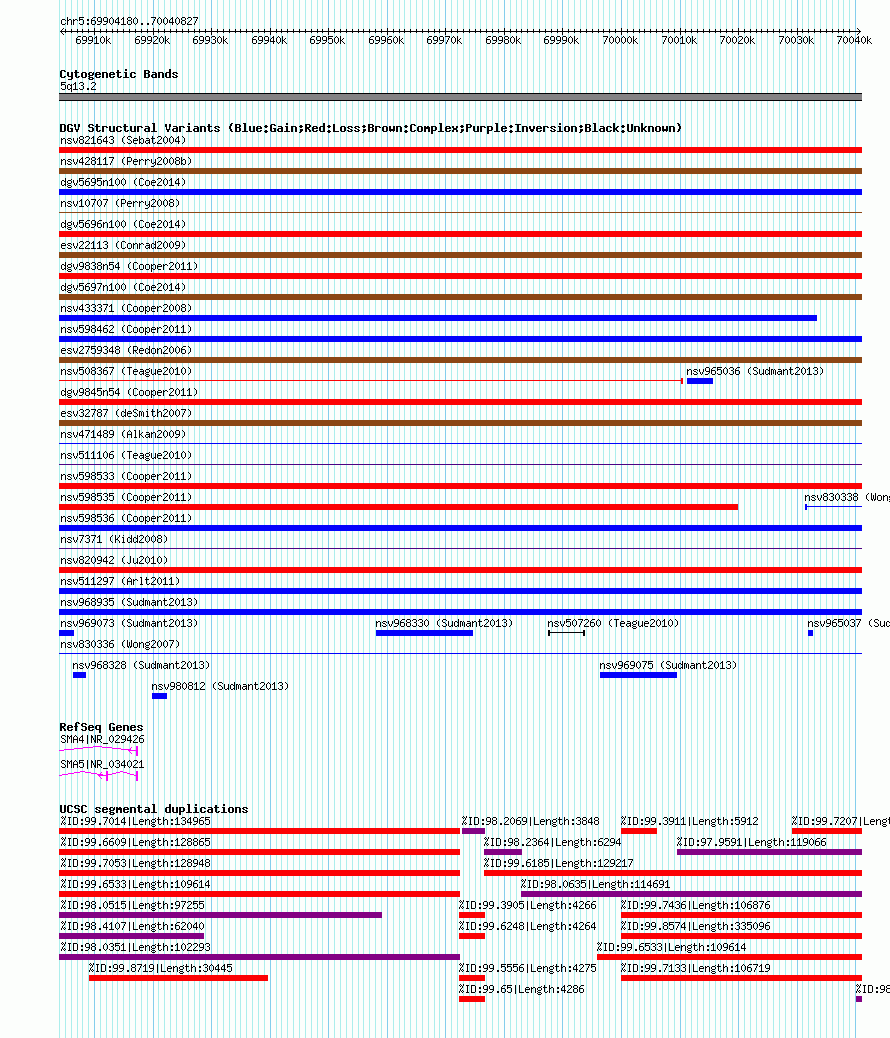Click the 5q13.2 band name label
This screenshot has height=1038, width=890.
[78, 86]
